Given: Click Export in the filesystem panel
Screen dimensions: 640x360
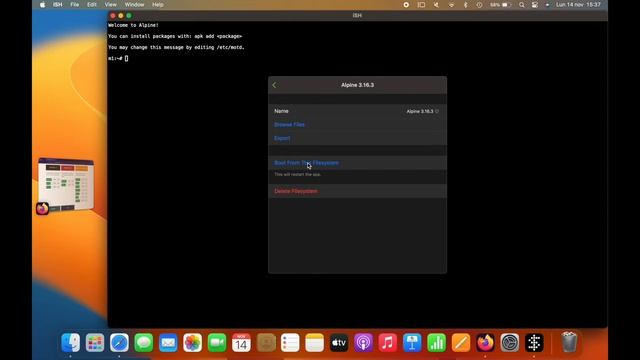Looking at the screenshot, I should 282,138.
